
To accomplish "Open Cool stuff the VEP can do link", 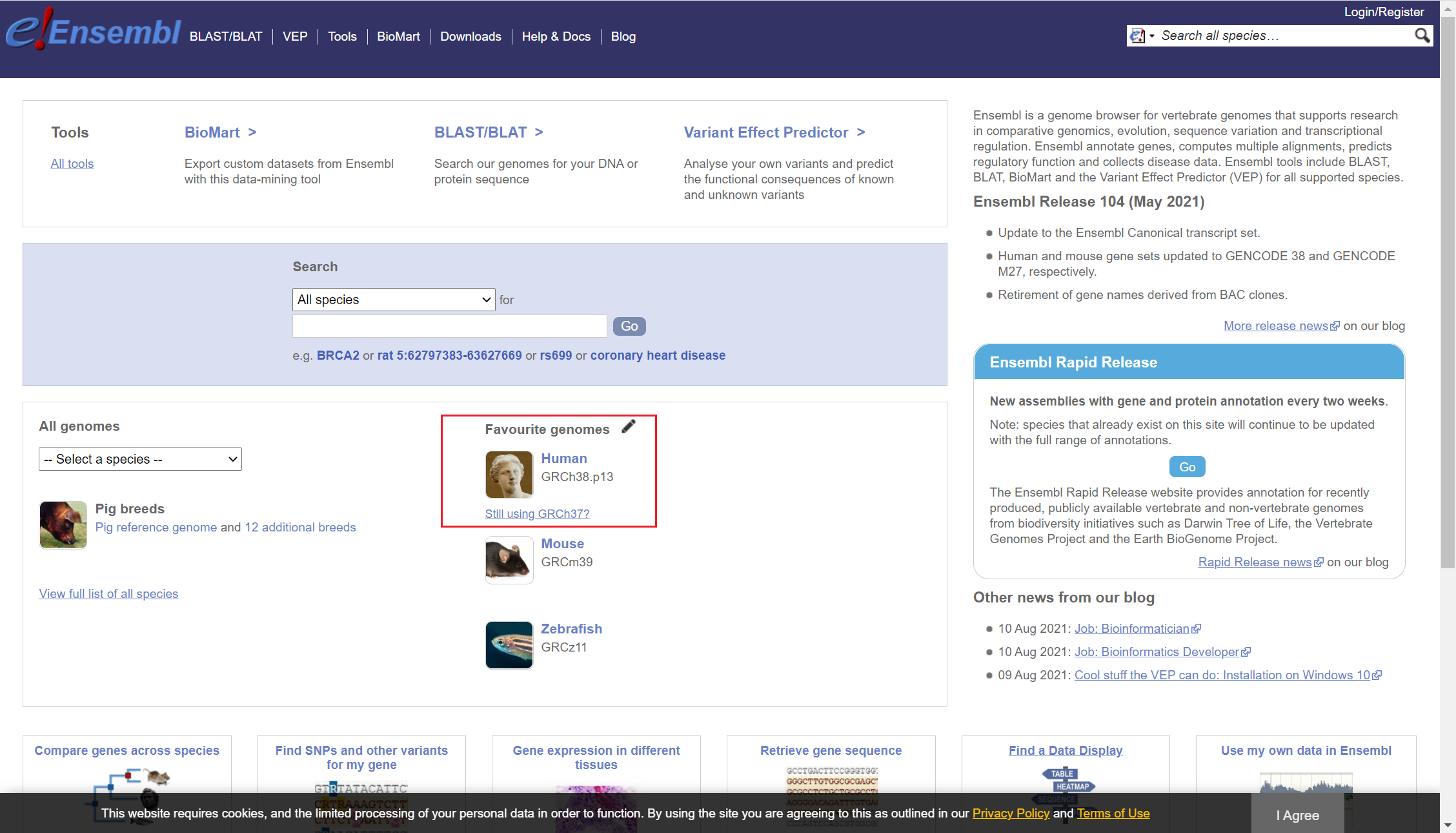I will click(1222, 675).
